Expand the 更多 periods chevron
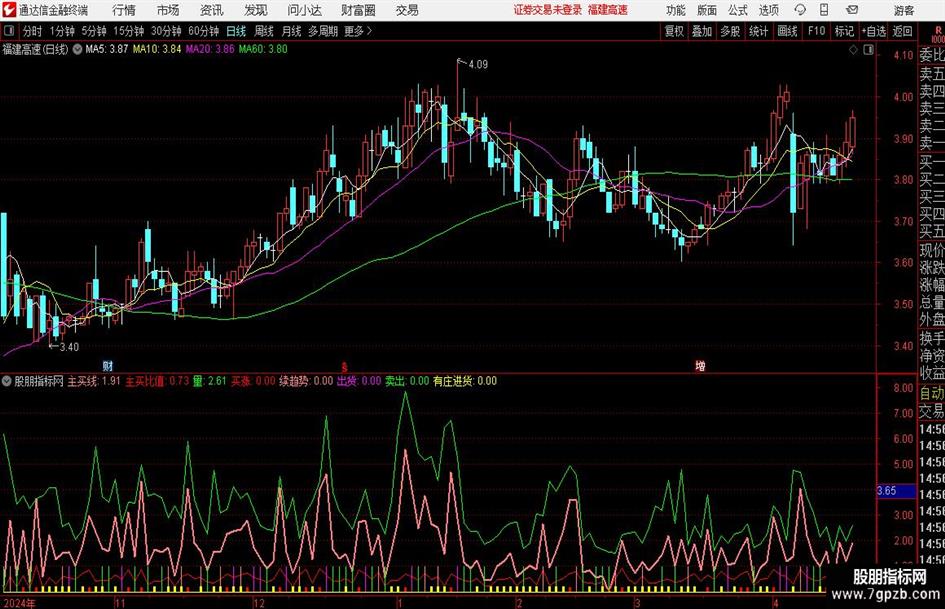The width and height of the screenshot is (945, 609). [x=369, y=31]
